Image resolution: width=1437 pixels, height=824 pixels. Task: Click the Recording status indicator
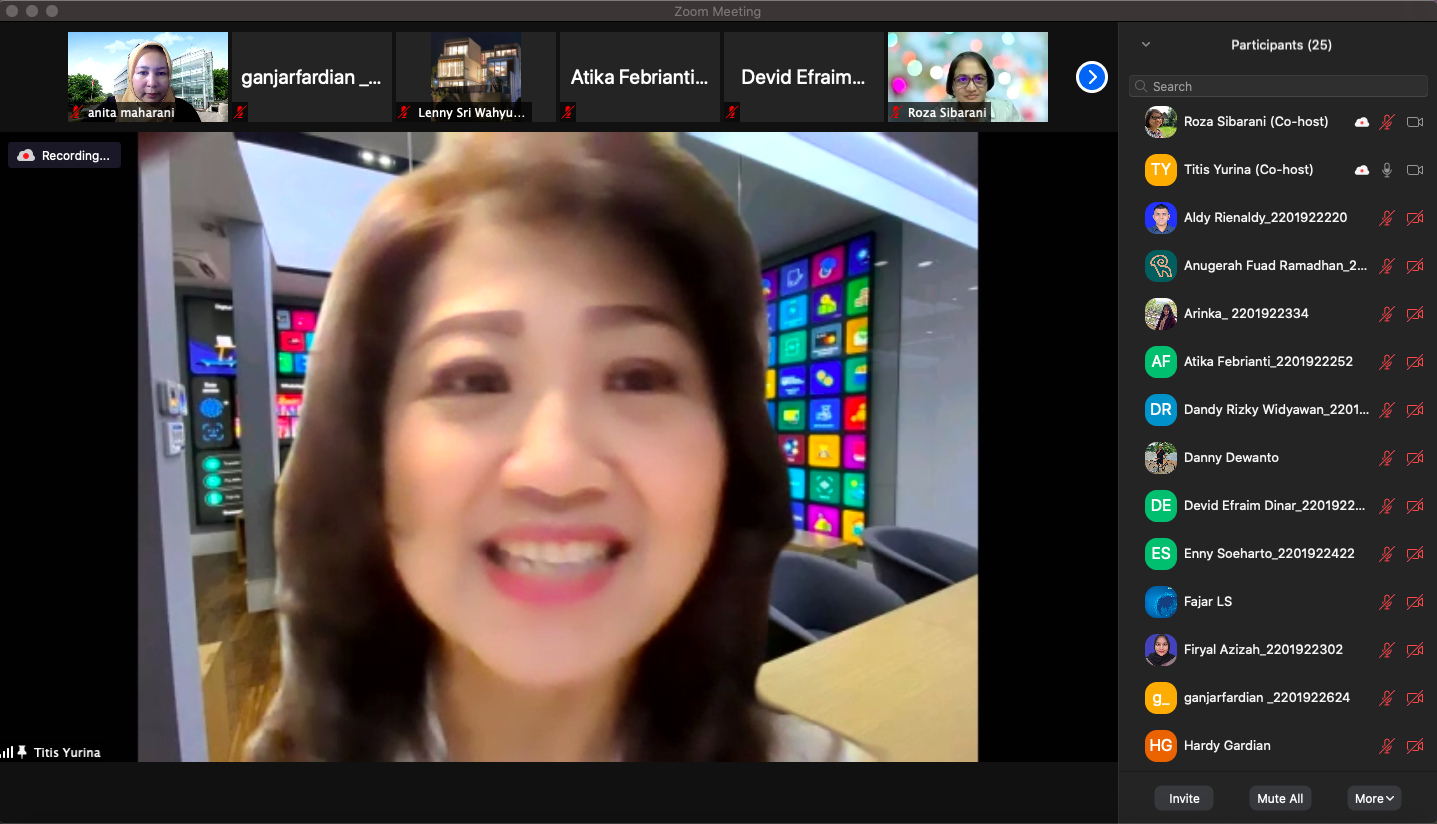tap(65, 156)
